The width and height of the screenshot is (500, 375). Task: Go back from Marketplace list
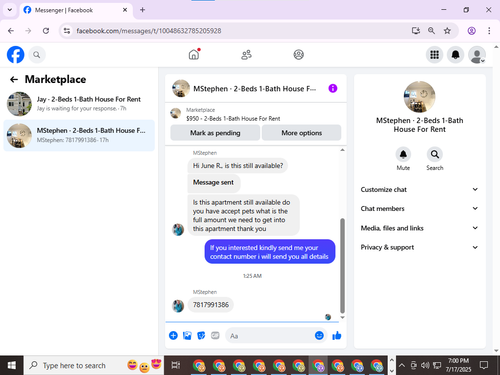(x=14, y=79)
